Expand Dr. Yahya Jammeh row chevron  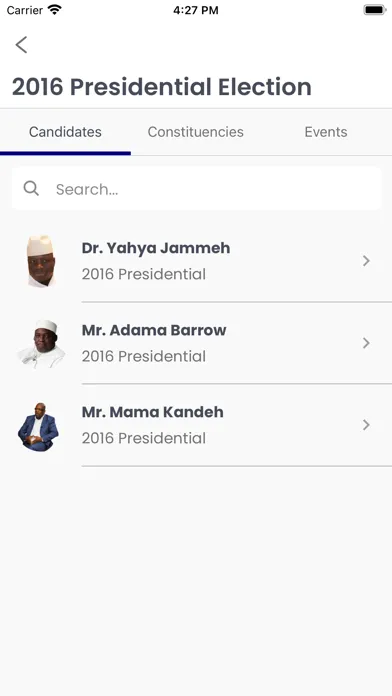click(366, 261)
